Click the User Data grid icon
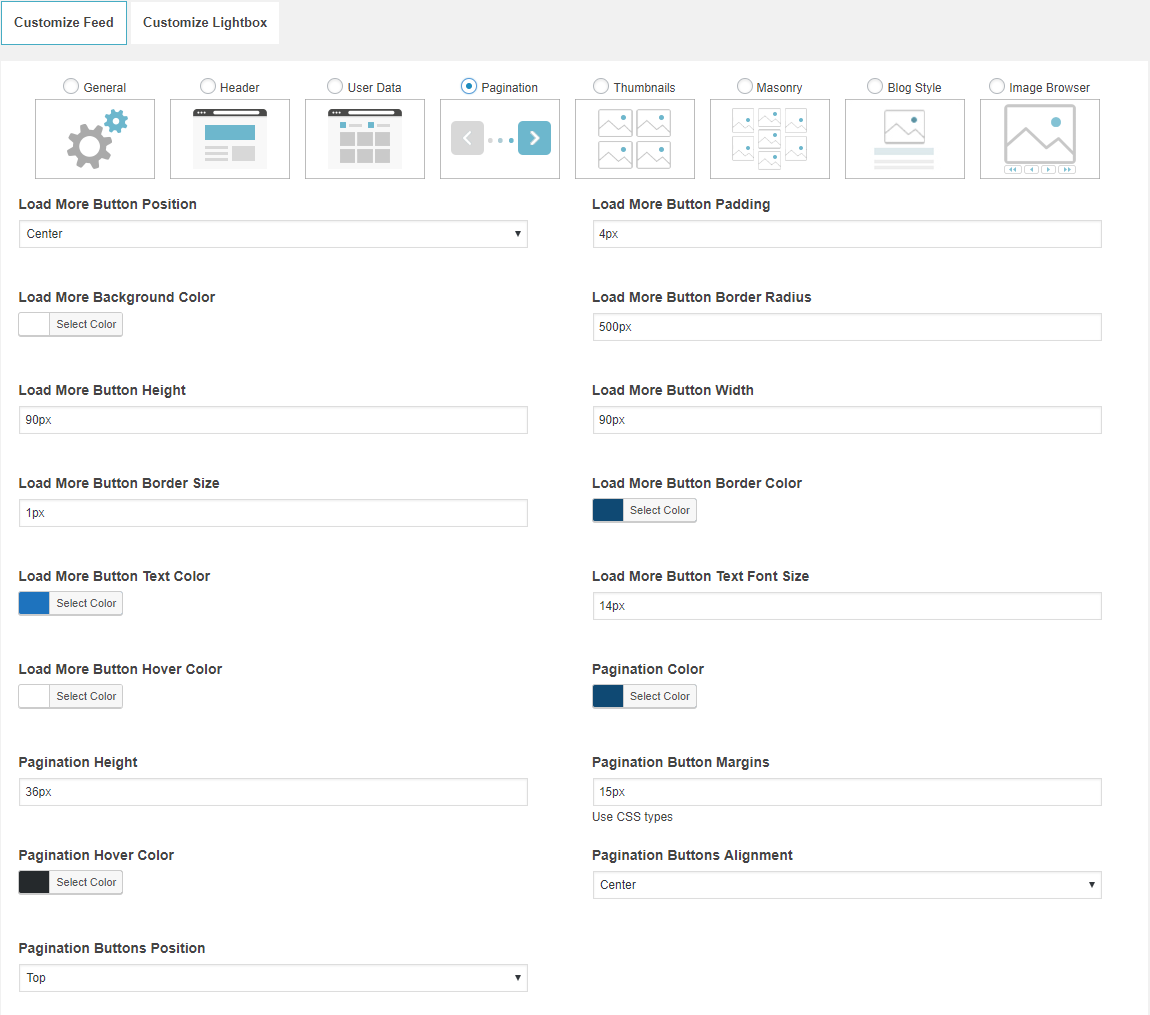 [x=365, y=139]
